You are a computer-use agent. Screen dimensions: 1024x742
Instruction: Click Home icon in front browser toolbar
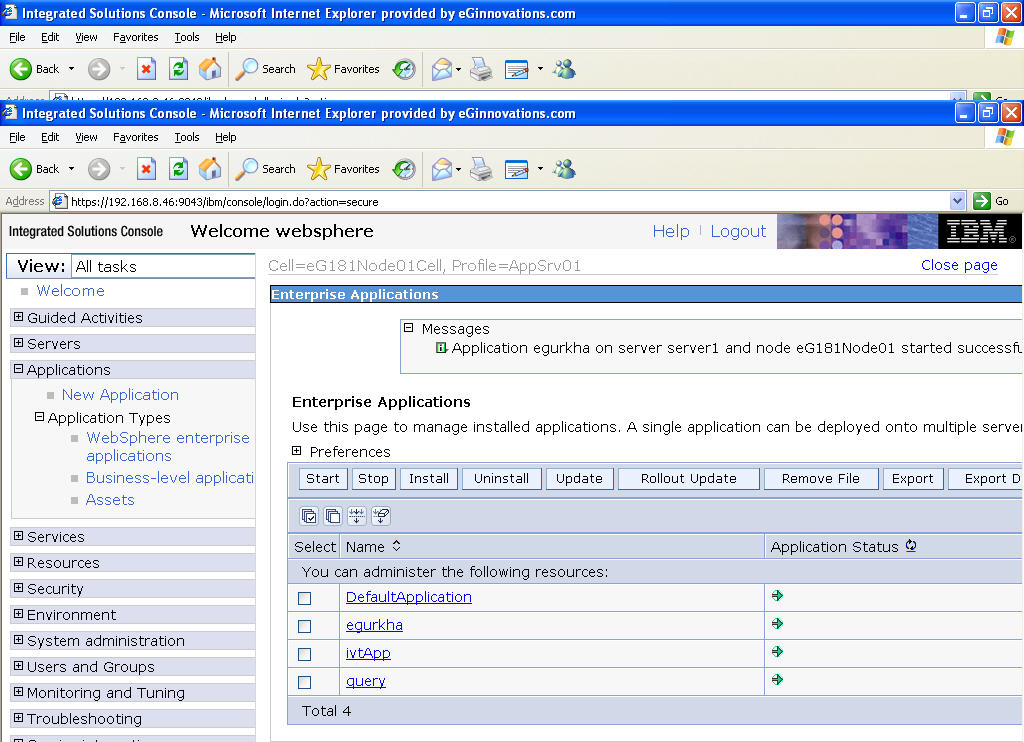coord(210,169)
